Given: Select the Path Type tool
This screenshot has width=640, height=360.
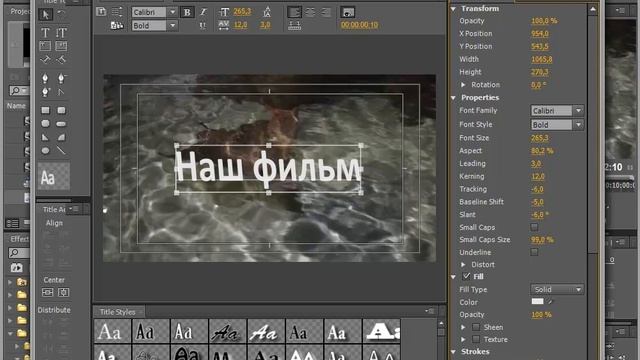Looking at the screenshot, I should (x=45, y=60).
